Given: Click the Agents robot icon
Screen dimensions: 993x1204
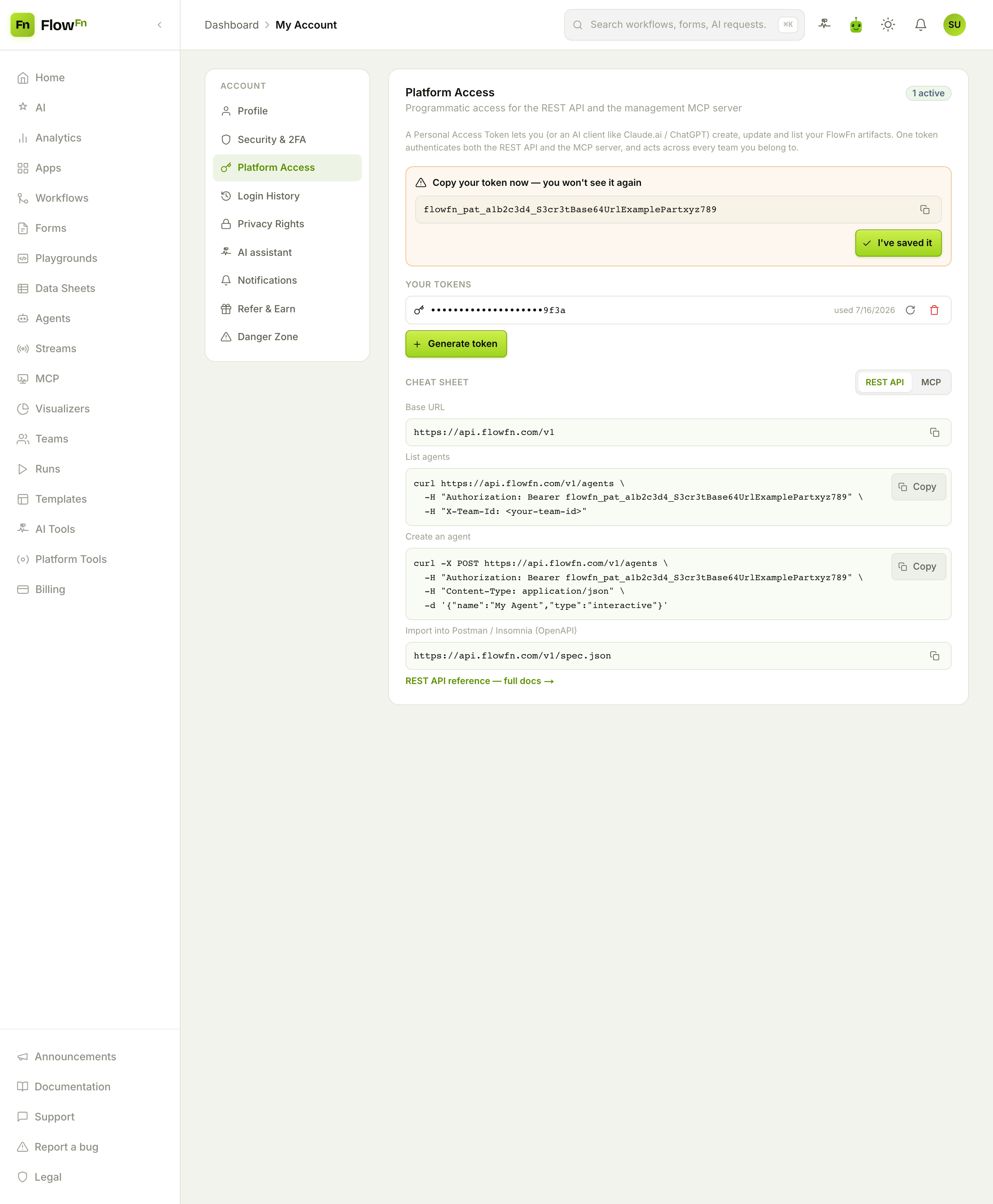Looking at the screenshot, I should point(23,319).
